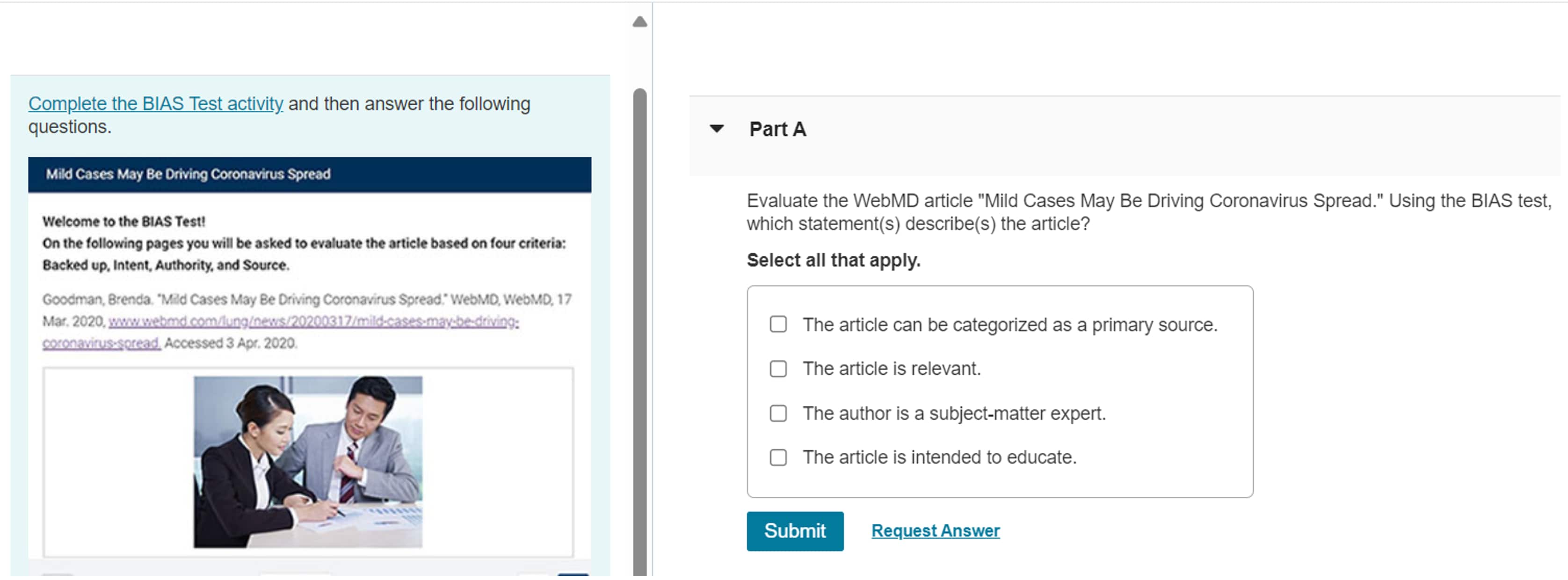Viewport: 1568px width, 580px height.
Task: Open the Request Answer link
Action: (935, 531)
